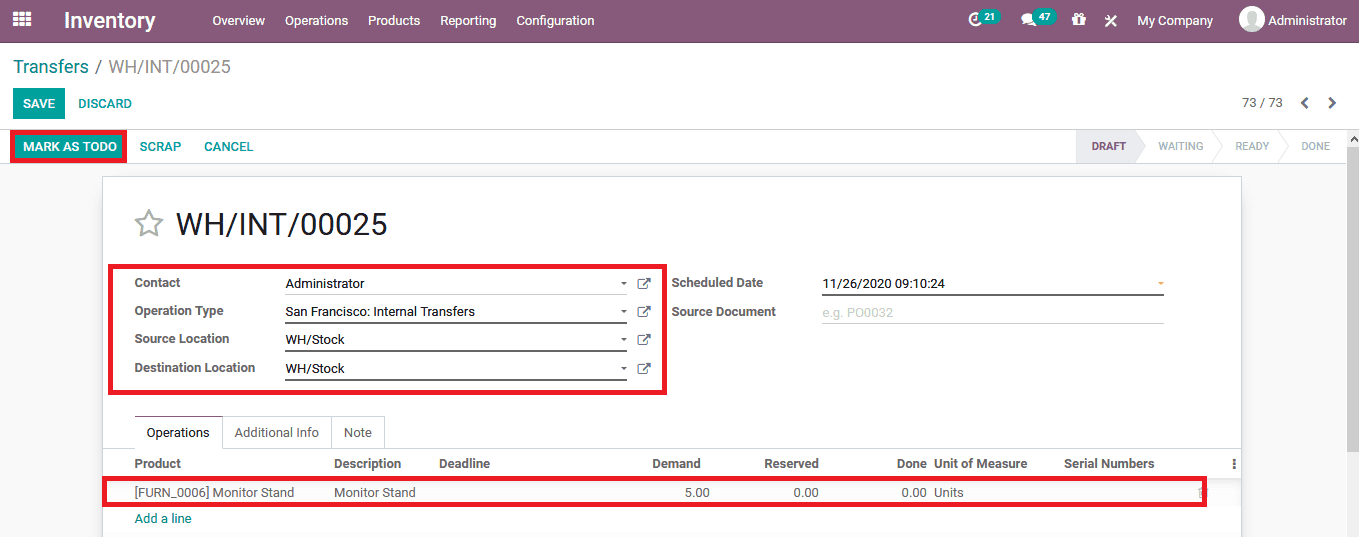The image size is (1359, 537).
Task: Open the Overview menu
Action: coord(238,20)
